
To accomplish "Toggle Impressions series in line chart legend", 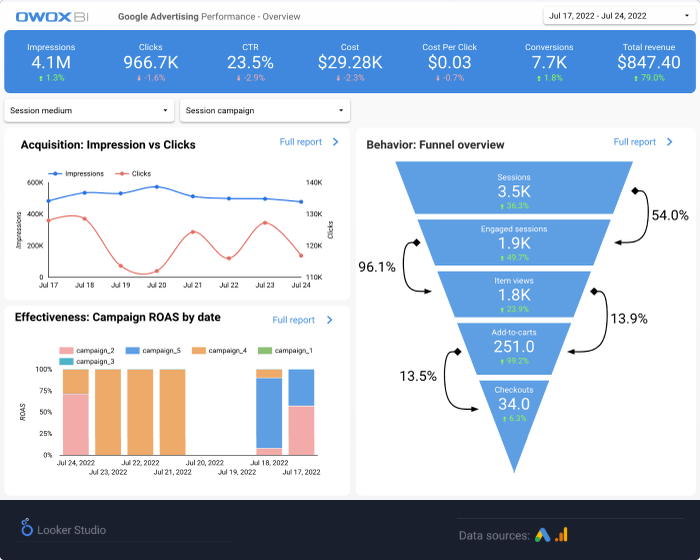I will tap(76, 174).
